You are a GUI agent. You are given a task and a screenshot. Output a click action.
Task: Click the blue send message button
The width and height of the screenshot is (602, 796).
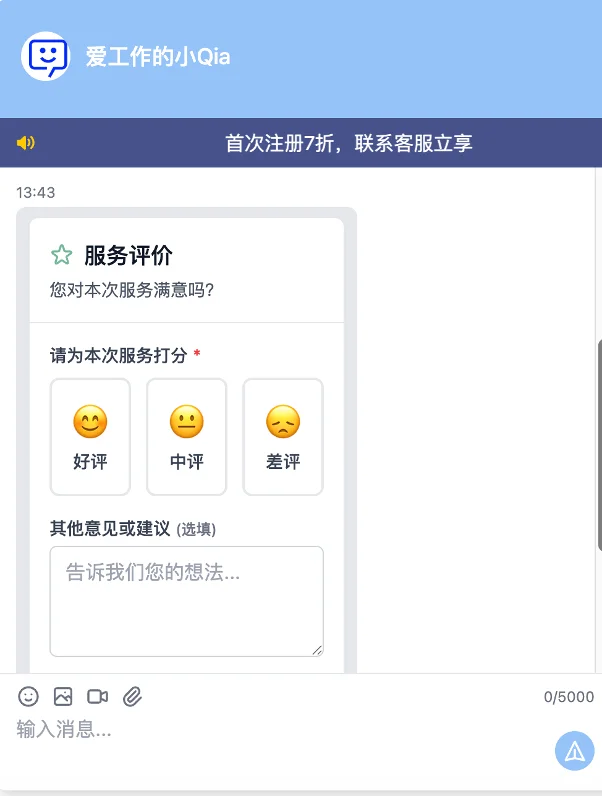tap(574, 751)
